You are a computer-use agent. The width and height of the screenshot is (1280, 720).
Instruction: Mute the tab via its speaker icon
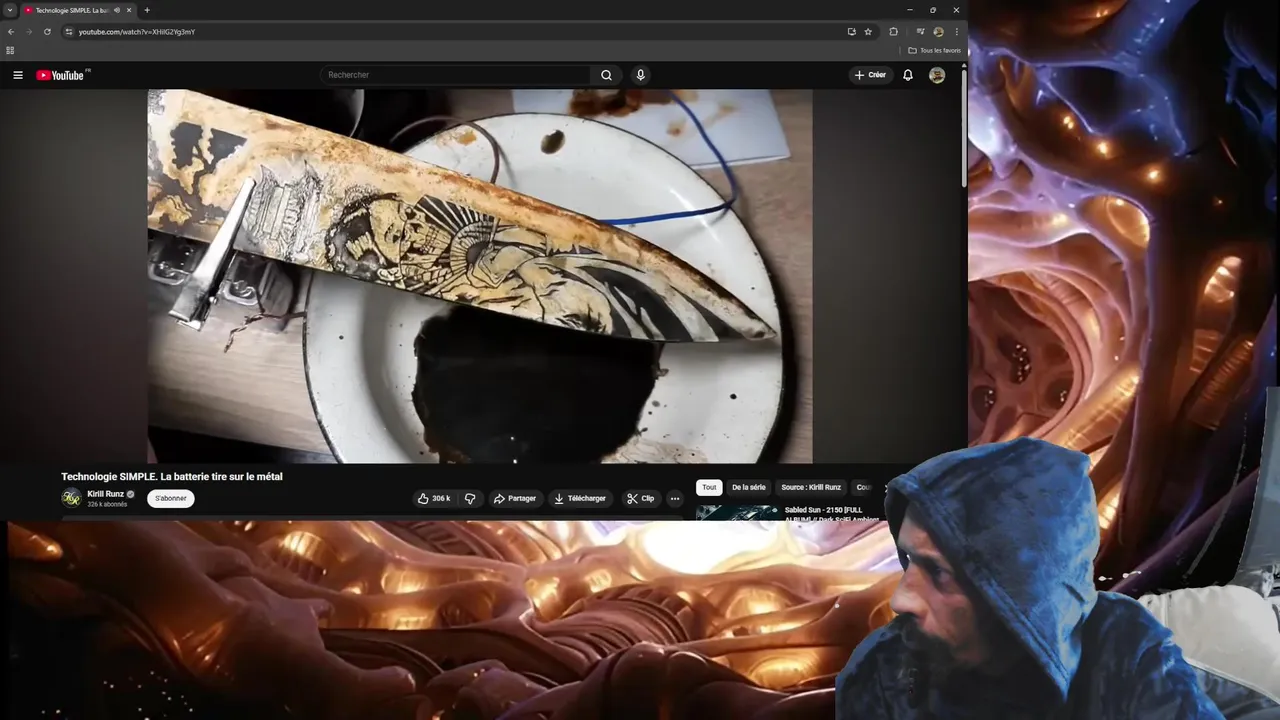click(117, 10)
